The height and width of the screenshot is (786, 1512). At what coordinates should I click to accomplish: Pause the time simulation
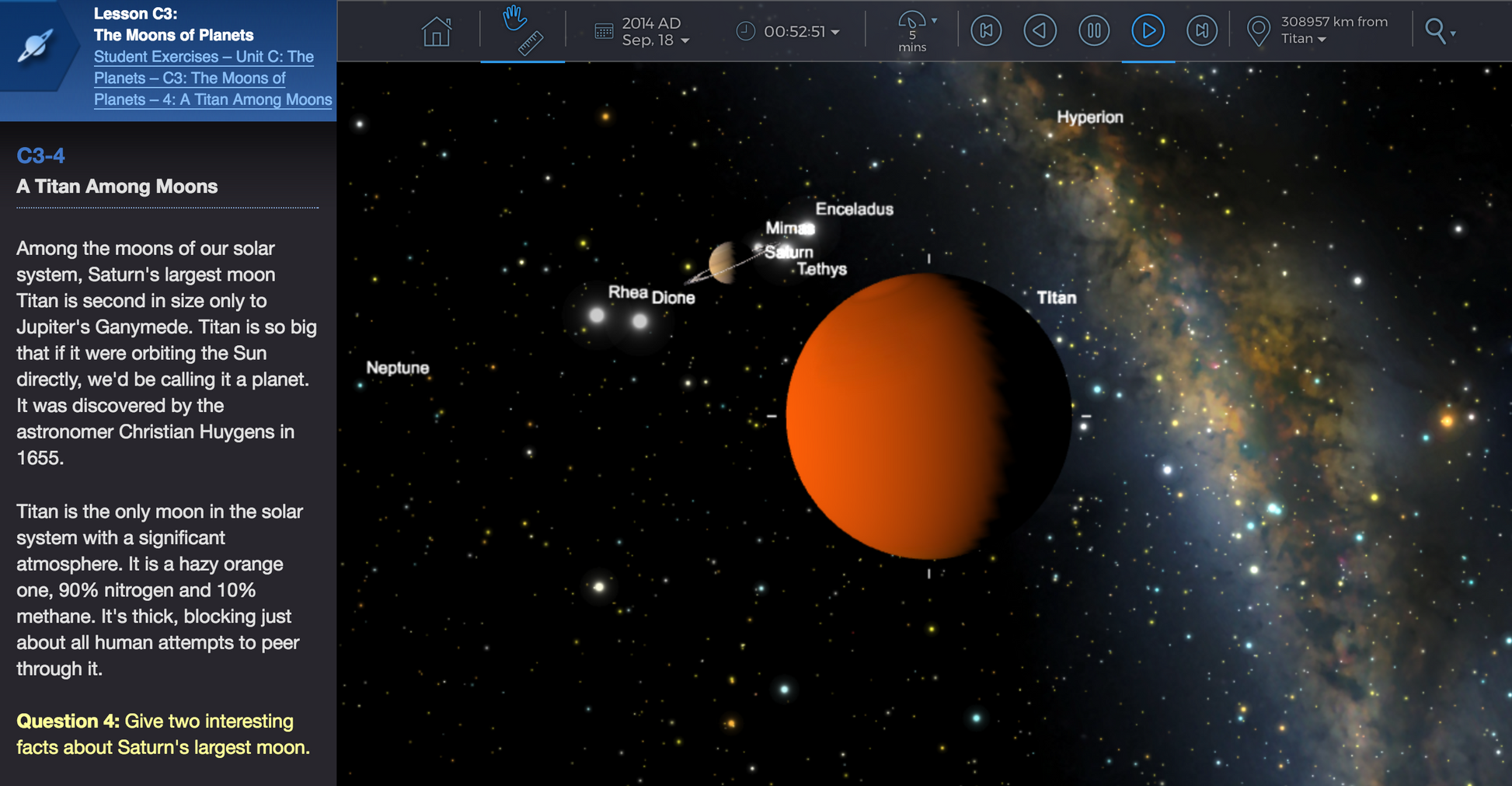pyautogui.click(x=1093, y=31)
